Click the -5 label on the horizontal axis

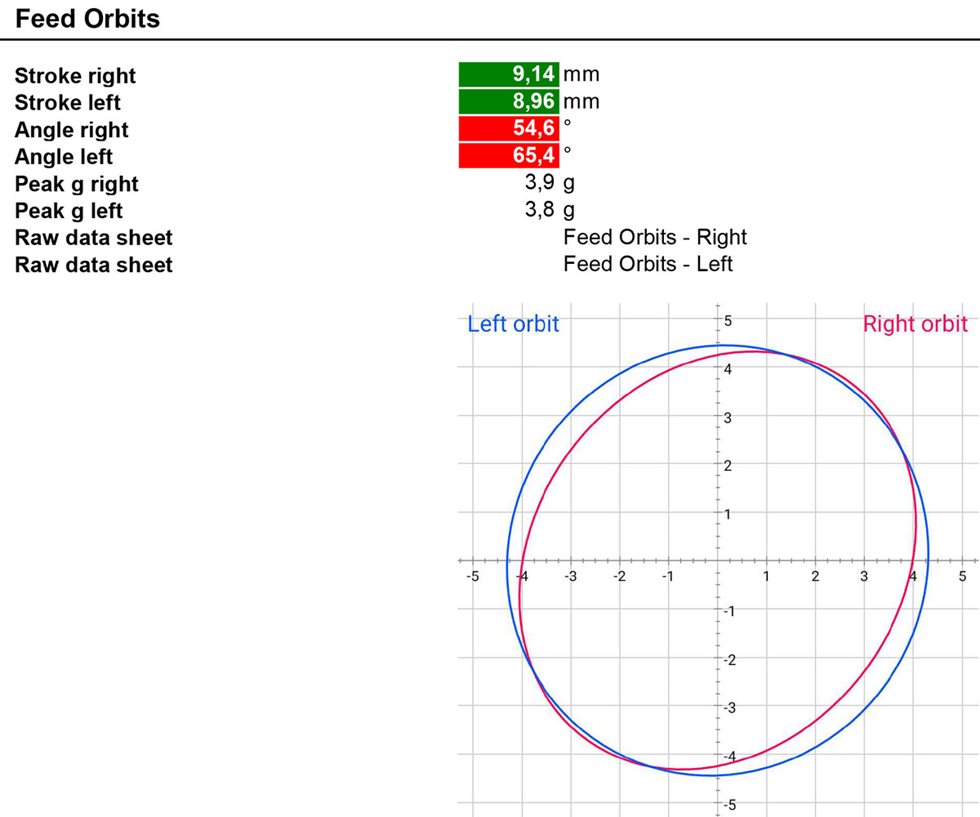pyautogui.click(x=472, y=577)
